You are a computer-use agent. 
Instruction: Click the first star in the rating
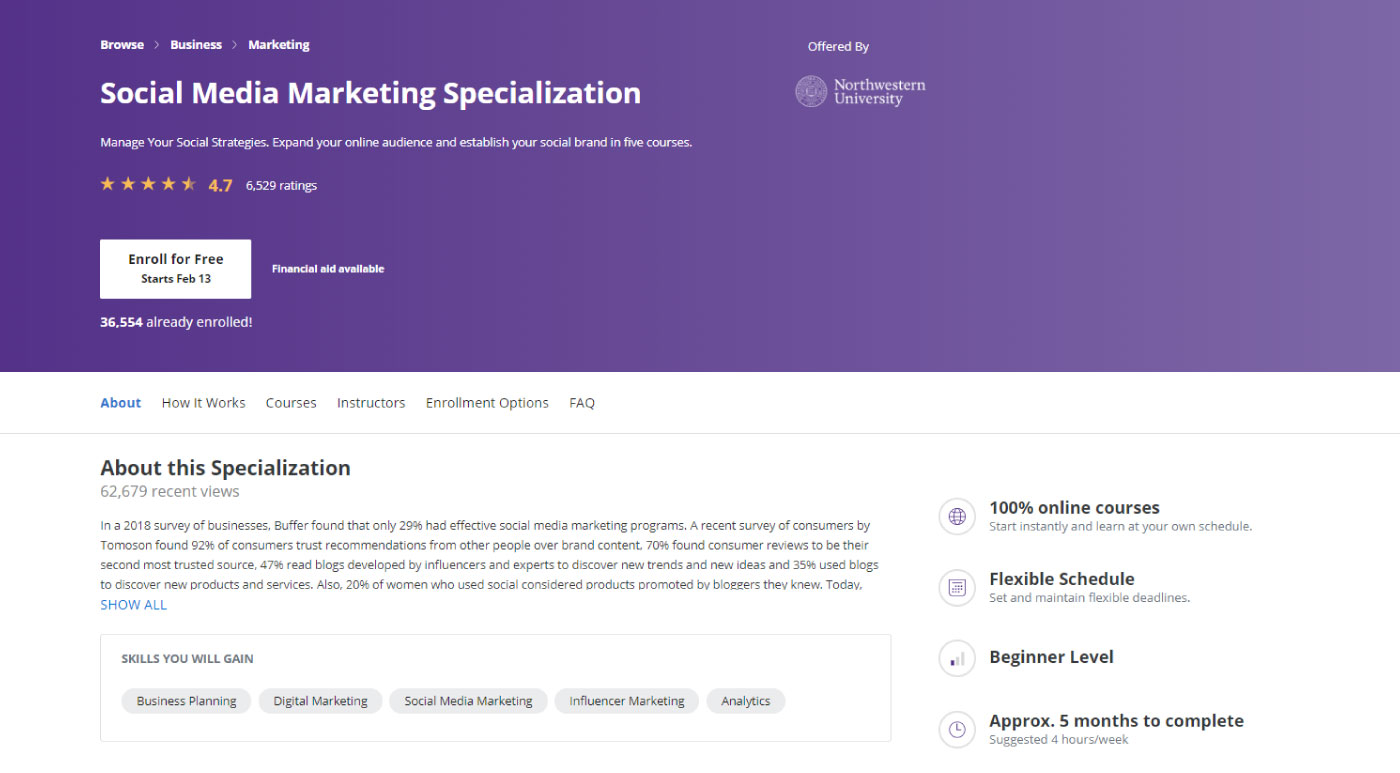(x=107, y=184)
